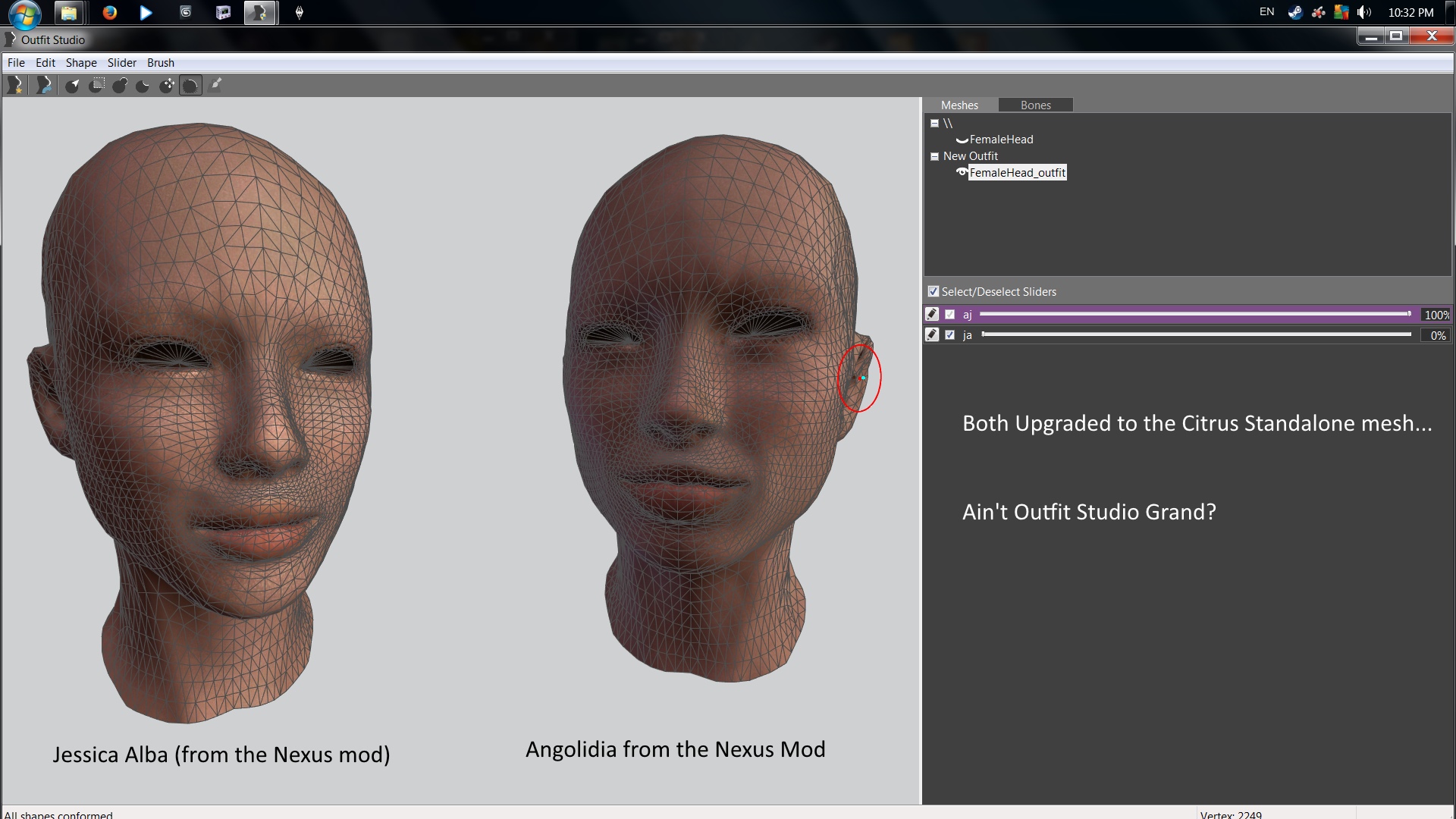Click the Load Outfit toolbar icon with blue arrow
The height and width of the screenshot is (819, 1456).
pyautogui.click(x=44, y=86)
